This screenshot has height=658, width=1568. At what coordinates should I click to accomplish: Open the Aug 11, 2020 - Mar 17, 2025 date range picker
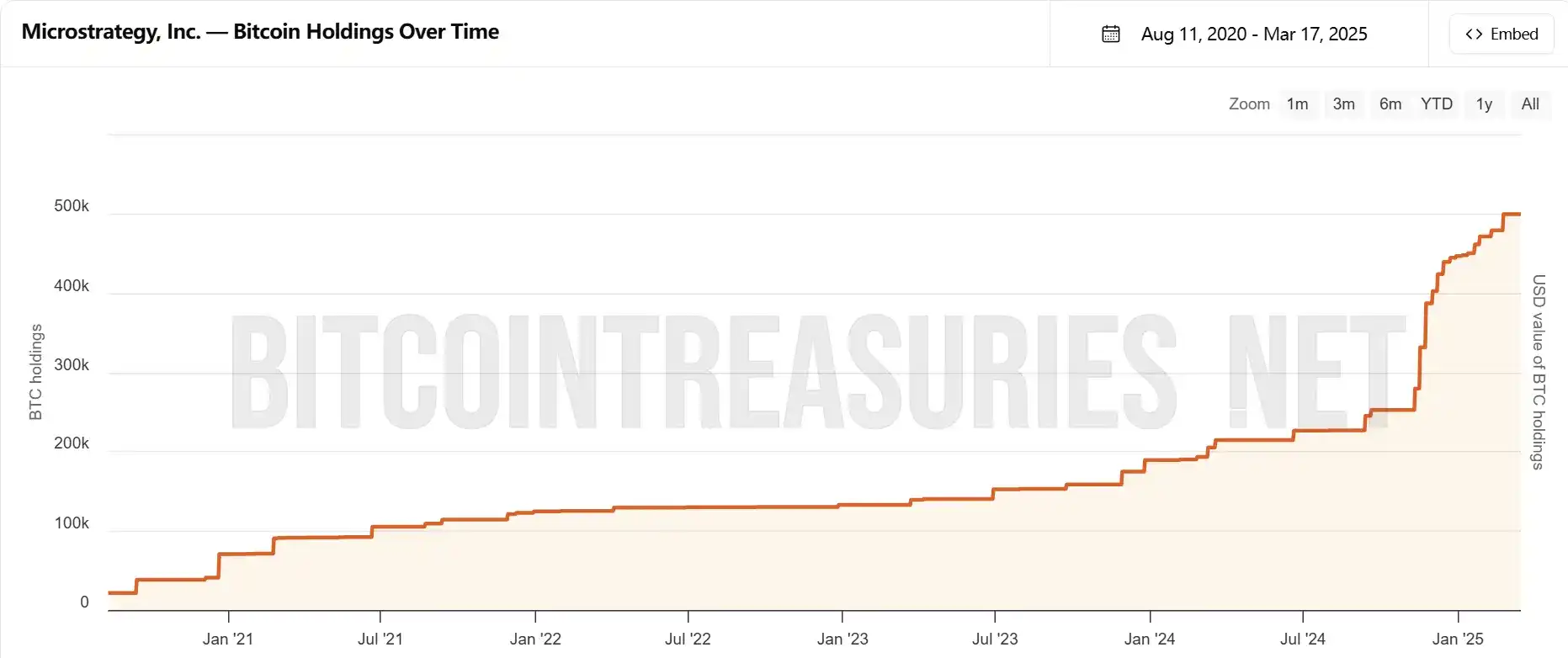click(1253, 34)
